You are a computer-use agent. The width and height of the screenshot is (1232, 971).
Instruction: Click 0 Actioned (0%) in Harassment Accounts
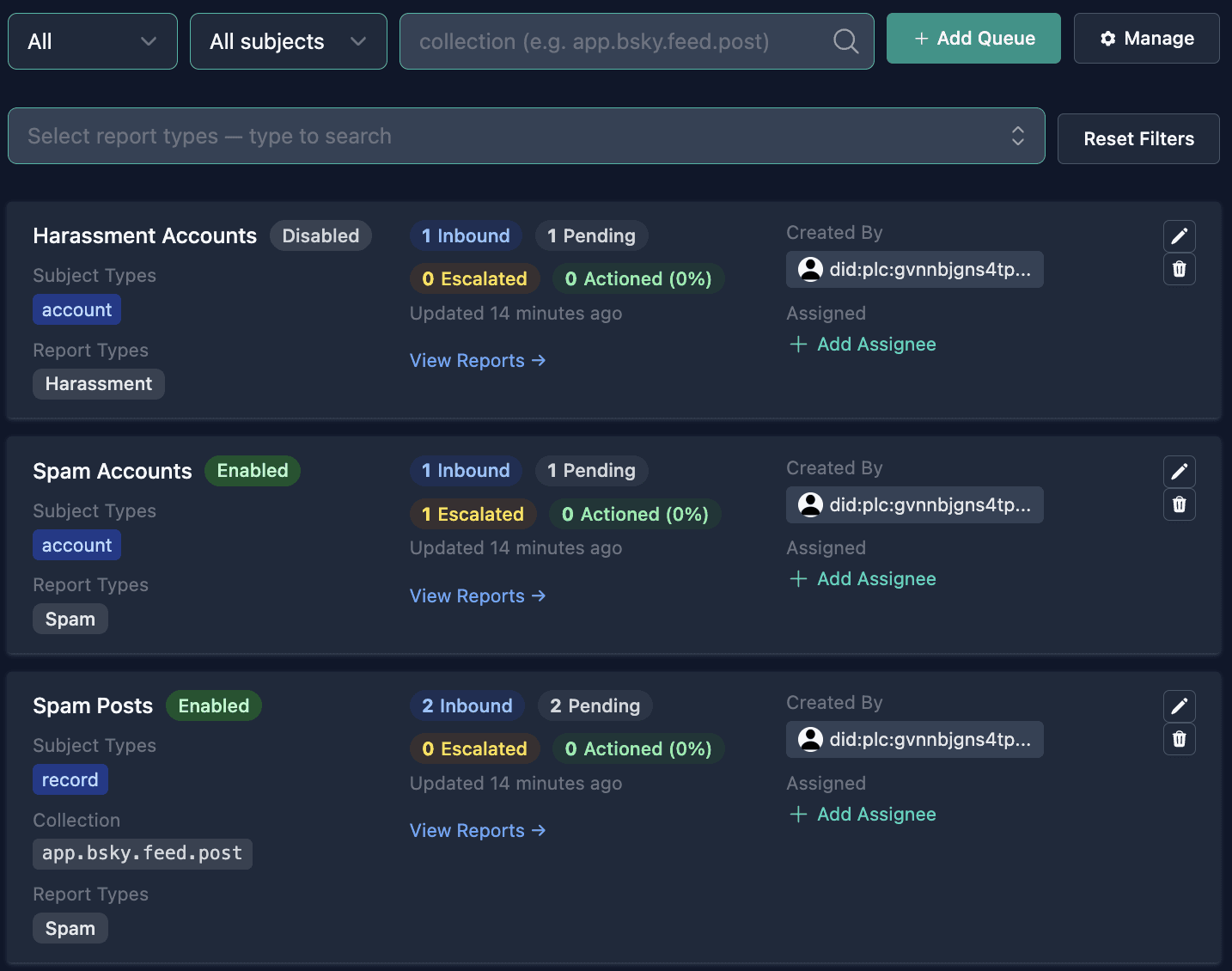(638, 278)
